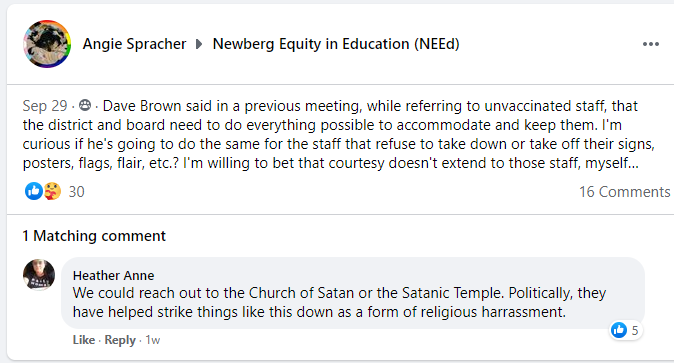Like Heather Anne's comment
The image size is (674, 363).
(x=84, y=340)
